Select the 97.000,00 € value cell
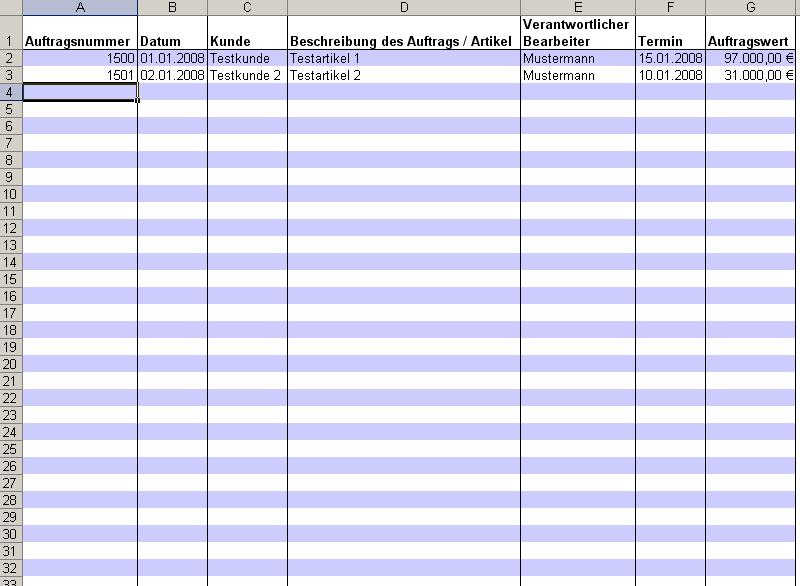The width and height of the screenshot is (800, 586). click(752, 58)
